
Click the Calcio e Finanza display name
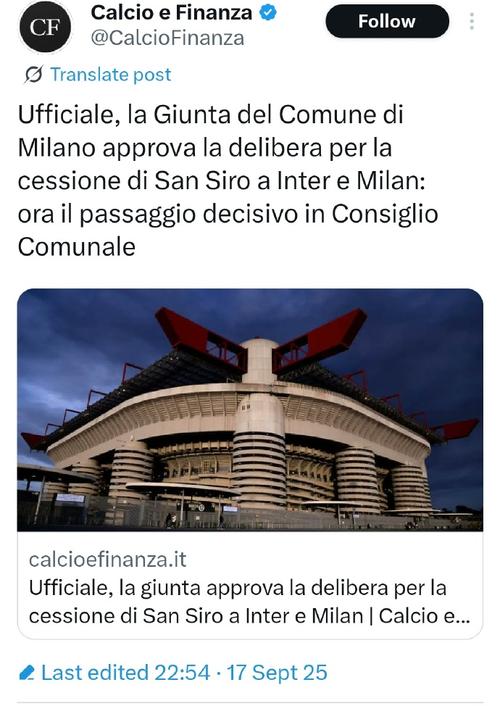tap(171, 13)
